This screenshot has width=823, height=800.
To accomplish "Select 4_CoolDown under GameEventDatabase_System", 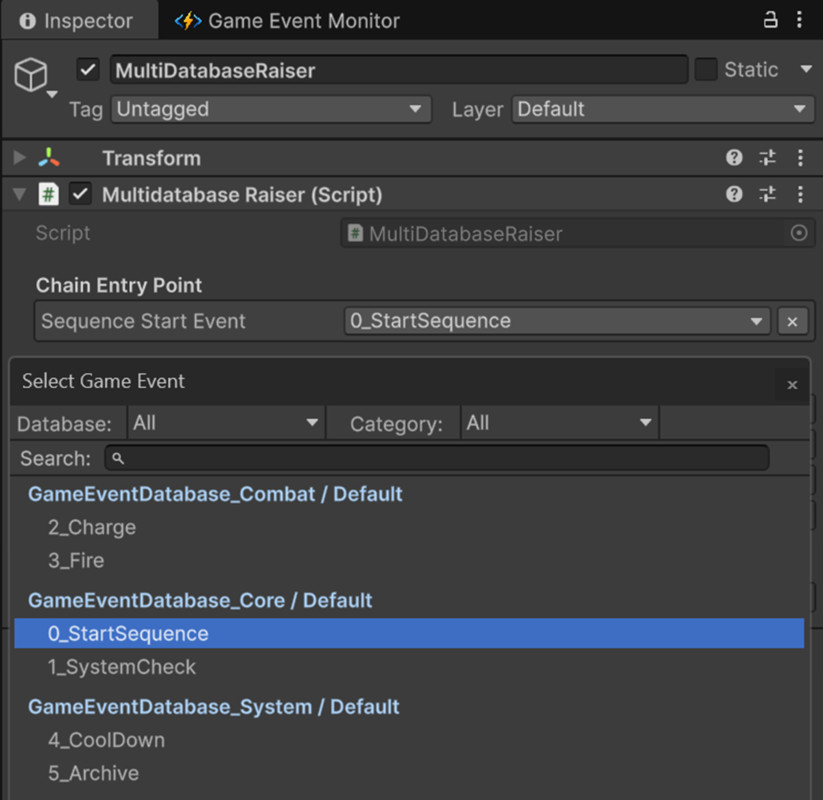I will point(106,740).
